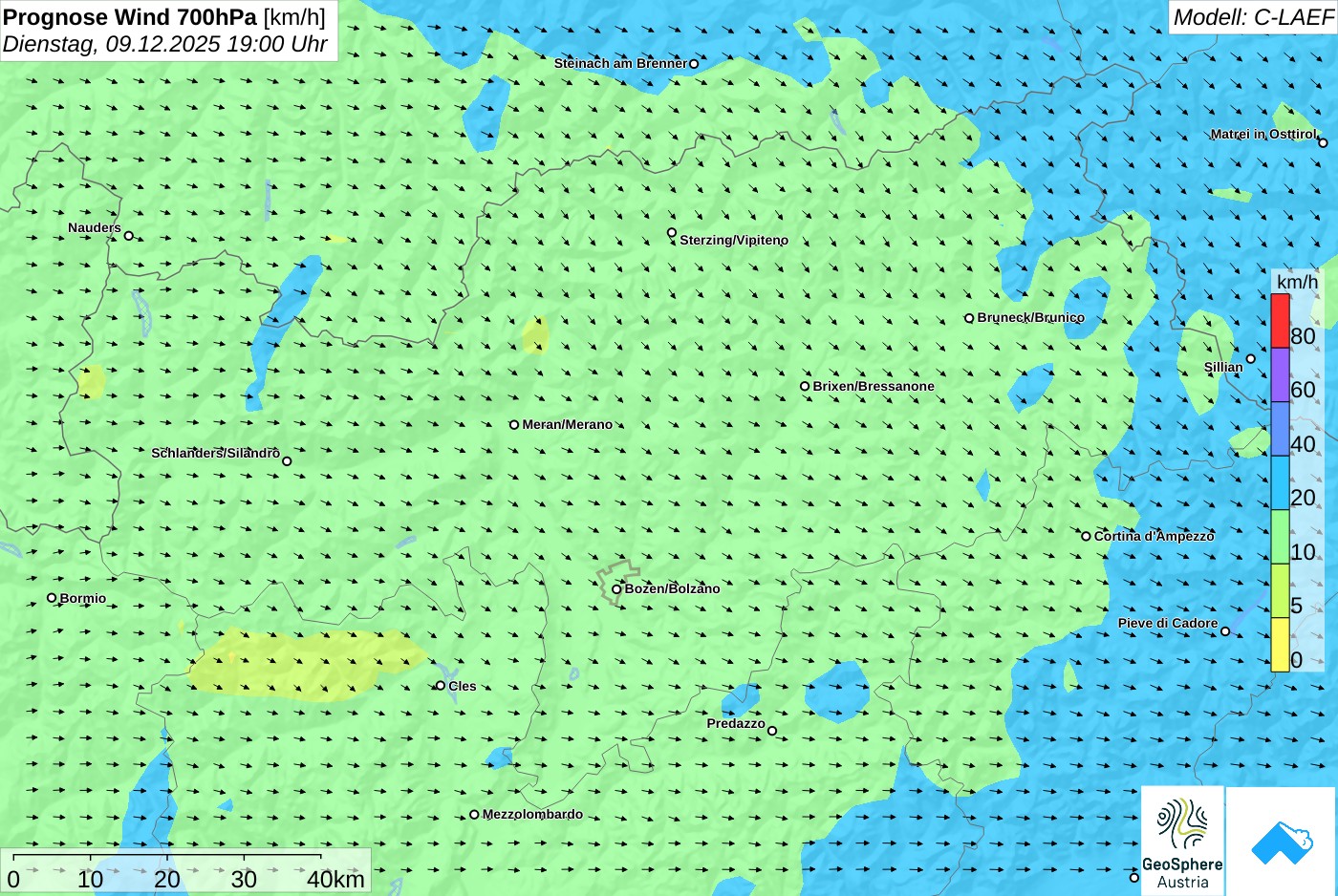Click the Sillian location marker
1338x896 pixels.
click(1250, 359)
